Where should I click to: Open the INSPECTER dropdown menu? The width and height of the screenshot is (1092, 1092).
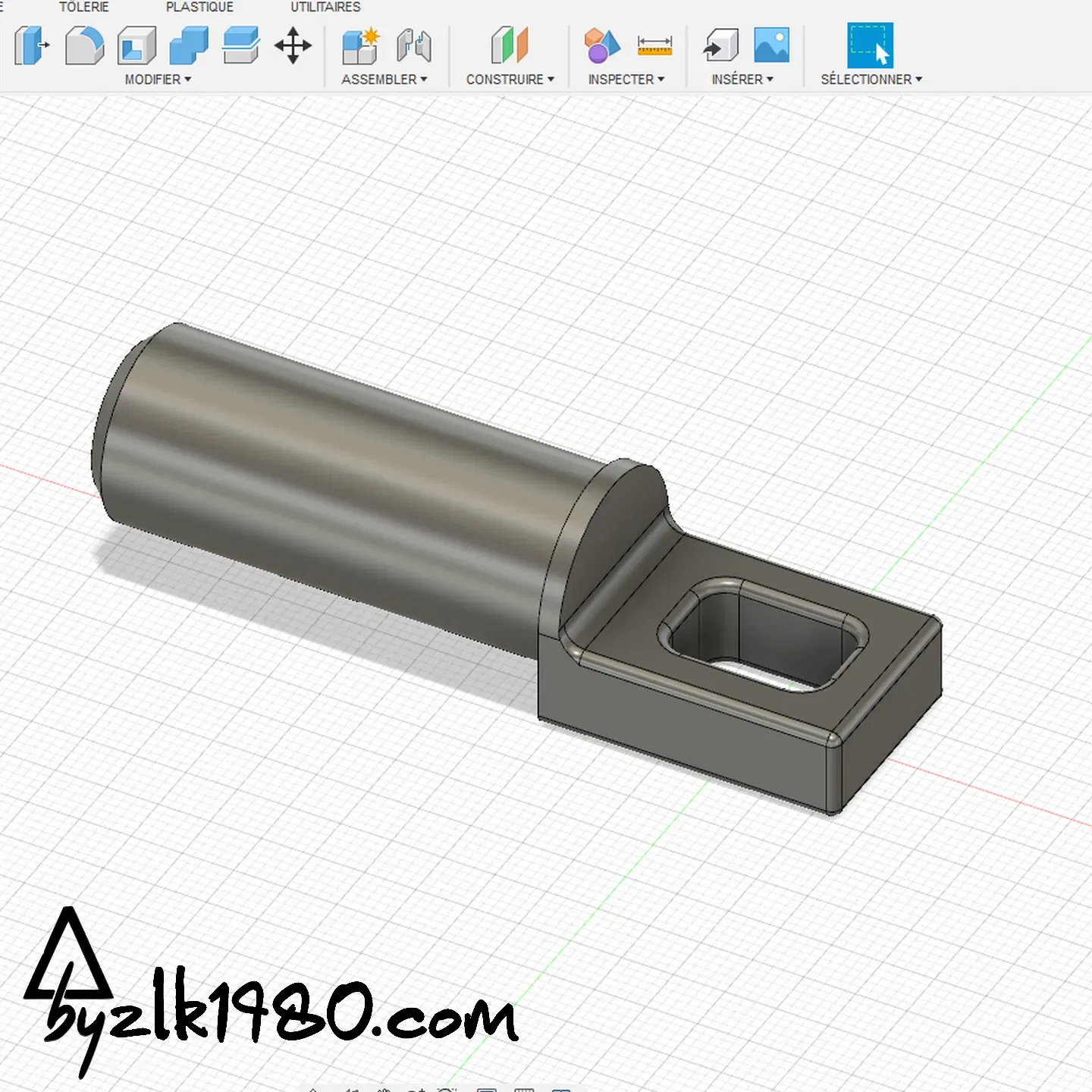coord(626,80)
